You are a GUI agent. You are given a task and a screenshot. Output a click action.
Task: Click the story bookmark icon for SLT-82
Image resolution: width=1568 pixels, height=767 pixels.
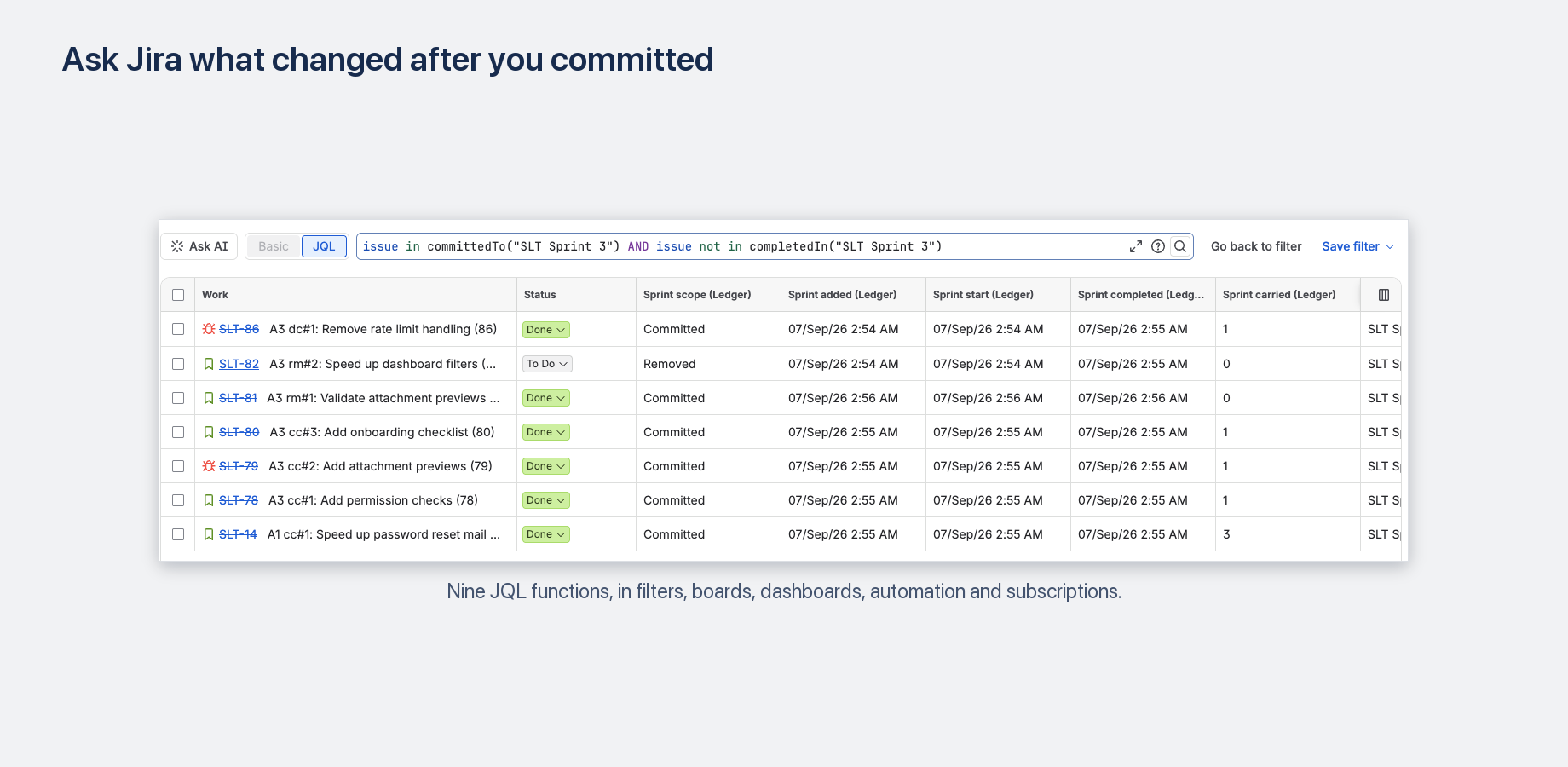click(209, 364)
